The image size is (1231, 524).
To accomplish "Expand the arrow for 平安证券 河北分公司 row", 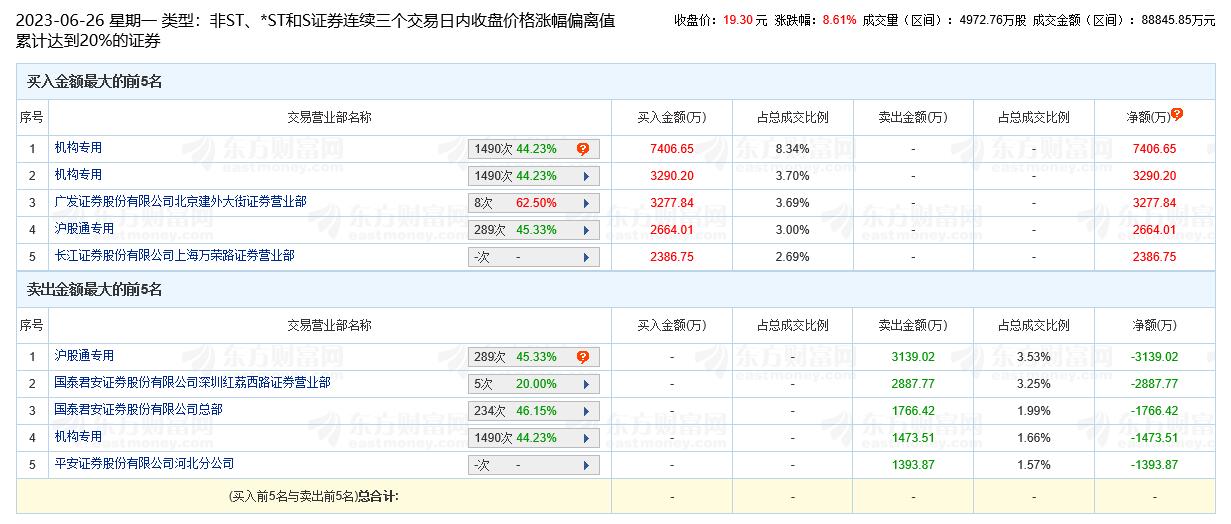I will 585,465.
